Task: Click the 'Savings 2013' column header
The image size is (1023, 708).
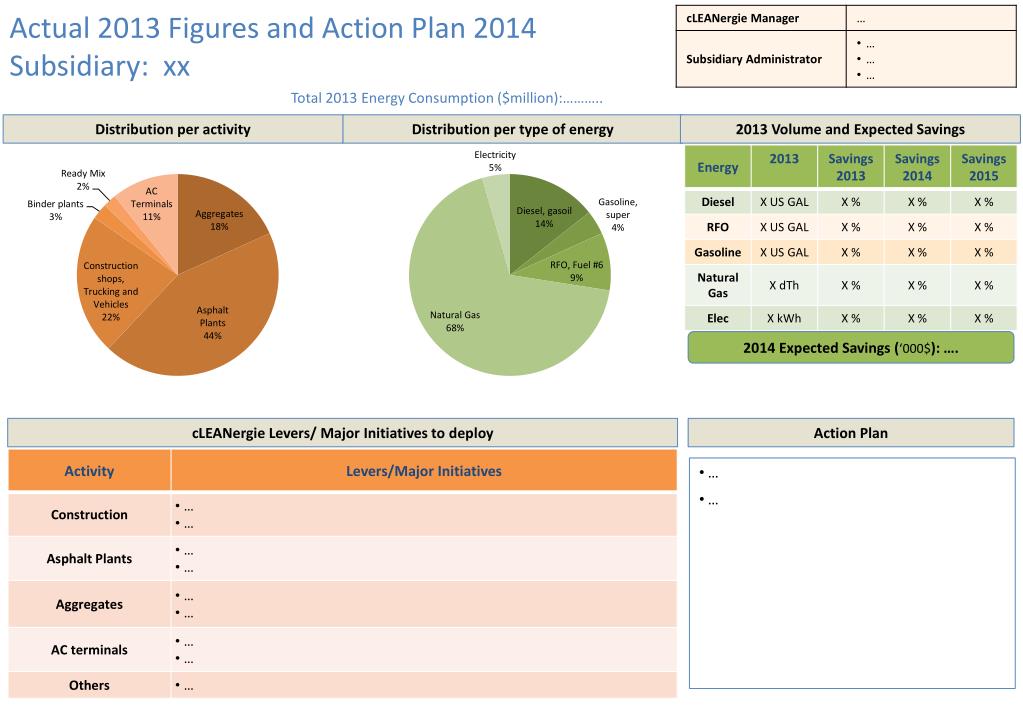Action: [x=851, y=167]
